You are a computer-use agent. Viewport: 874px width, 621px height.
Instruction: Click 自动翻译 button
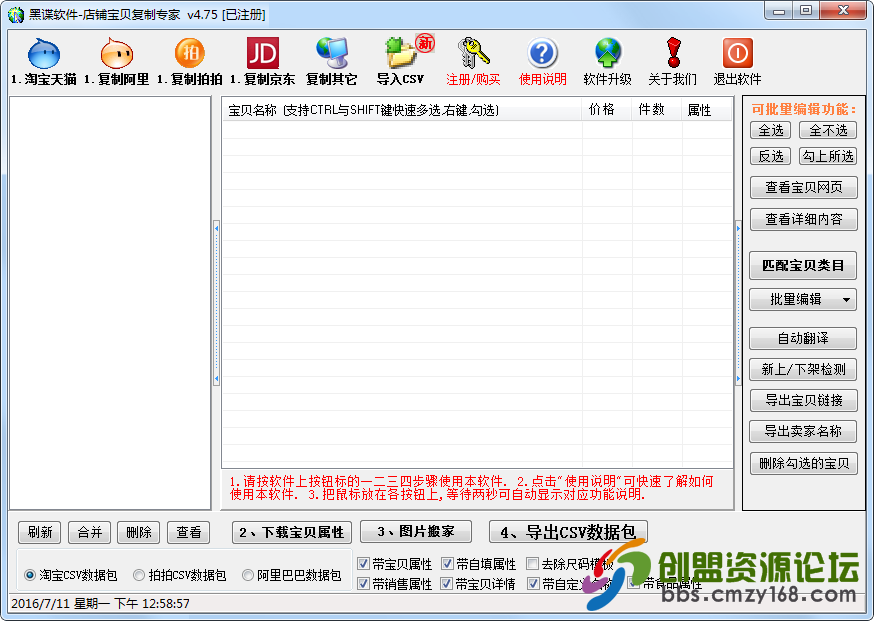tap(803, 338)
